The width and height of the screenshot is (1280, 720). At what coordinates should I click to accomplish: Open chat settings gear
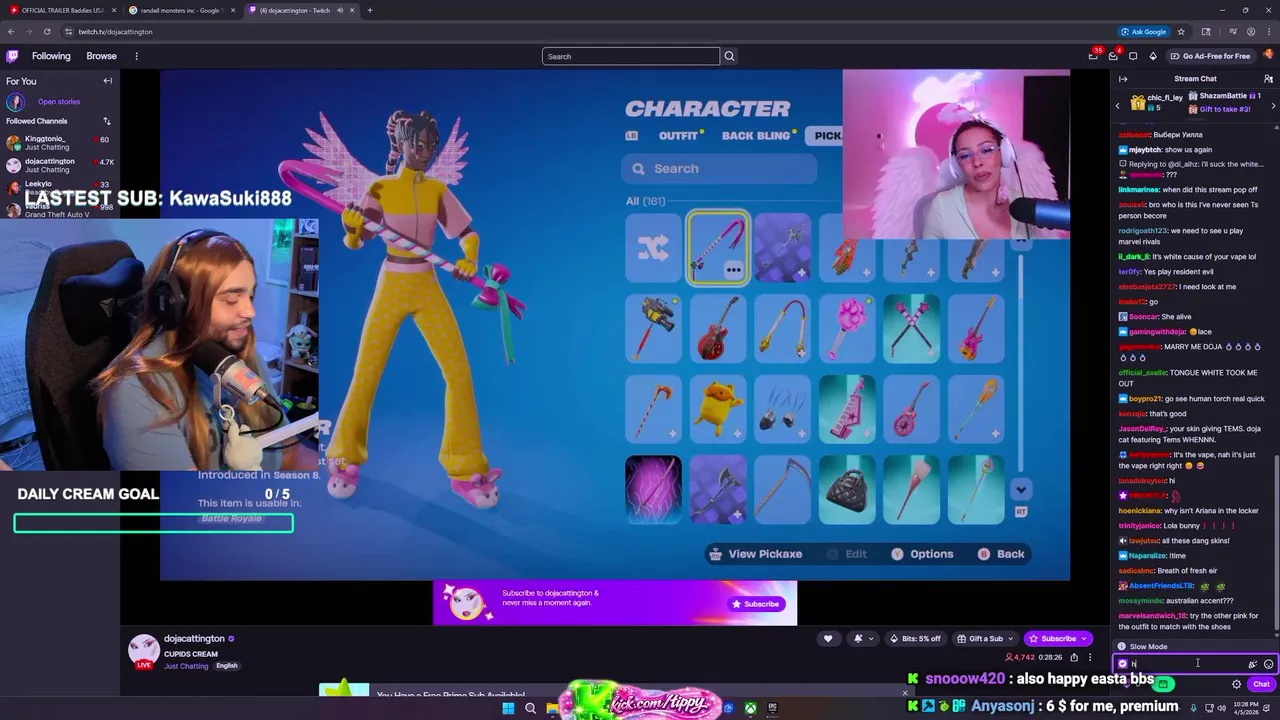(1236, 684)
